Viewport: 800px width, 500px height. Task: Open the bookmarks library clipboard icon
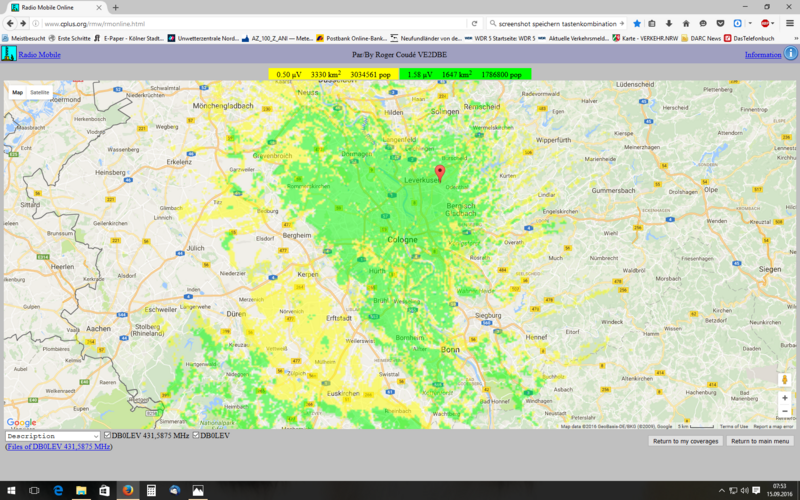pyautogui.click(x=652, y=23)
